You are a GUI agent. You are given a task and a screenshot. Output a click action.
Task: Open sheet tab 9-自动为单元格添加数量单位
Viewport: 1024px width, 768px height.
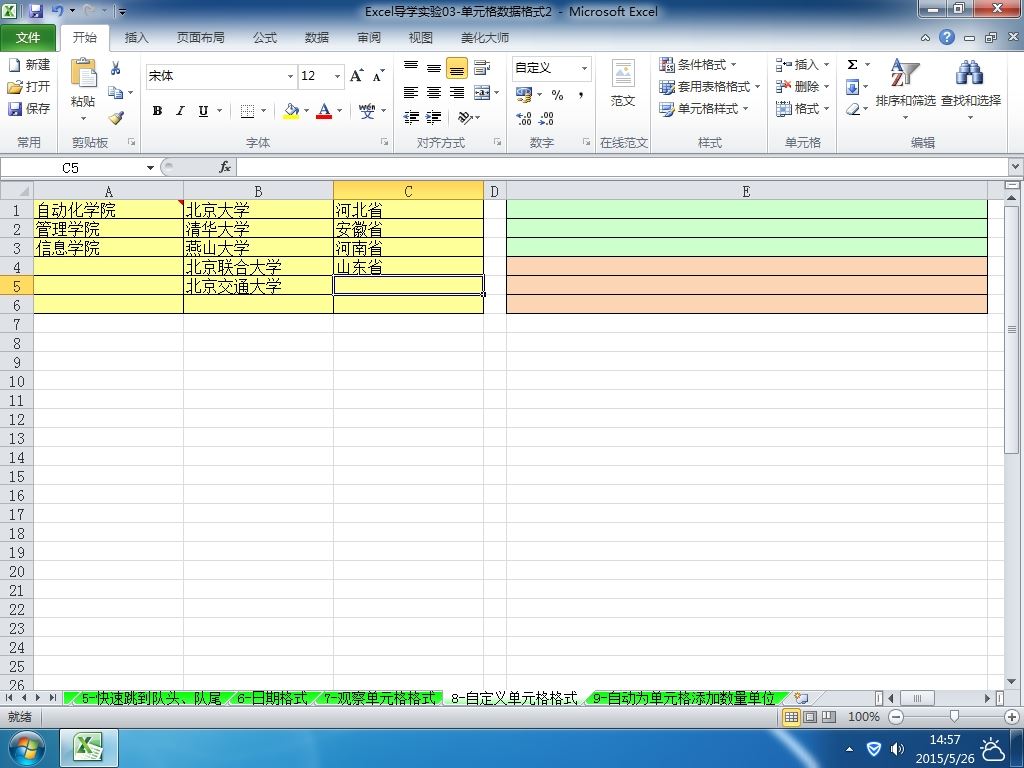[684, 698]
